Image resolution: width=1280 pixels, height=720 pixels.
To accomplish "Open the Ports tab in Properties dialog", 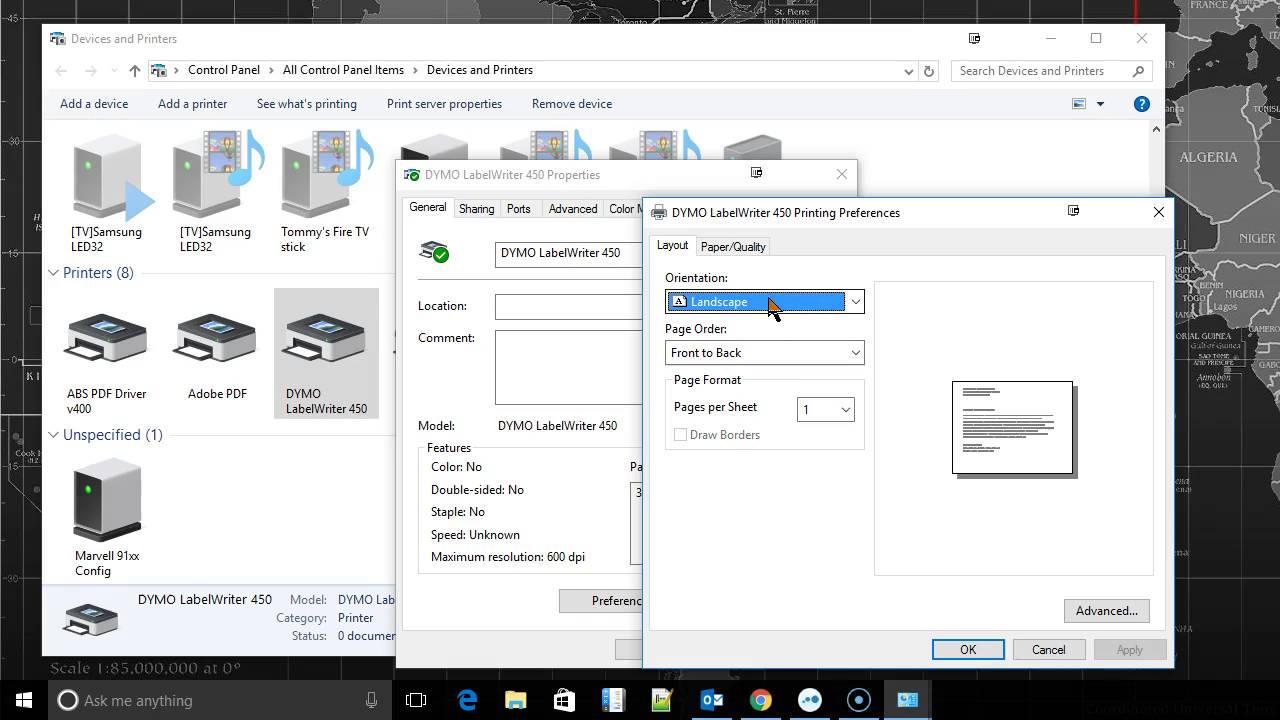I will 518,209.
